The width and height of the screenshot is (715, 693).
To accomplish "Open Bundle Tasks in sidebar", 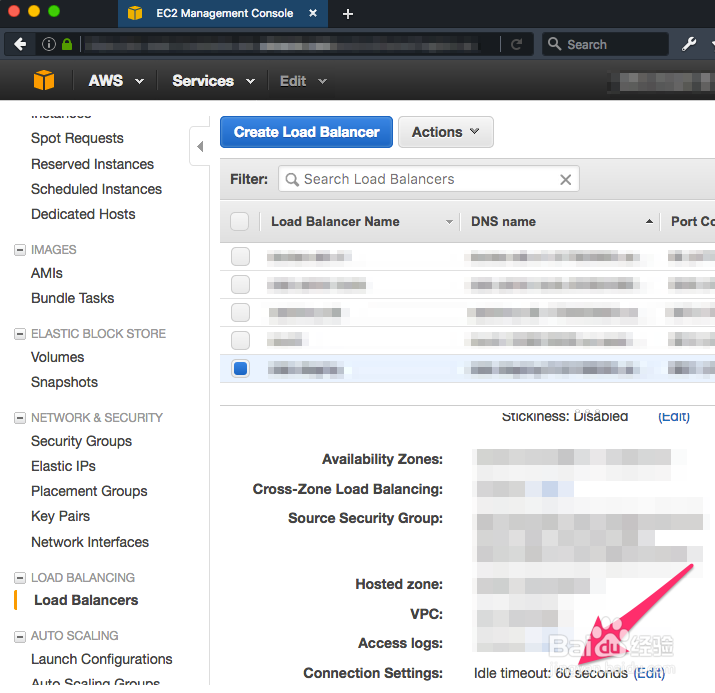I will 73,298.
